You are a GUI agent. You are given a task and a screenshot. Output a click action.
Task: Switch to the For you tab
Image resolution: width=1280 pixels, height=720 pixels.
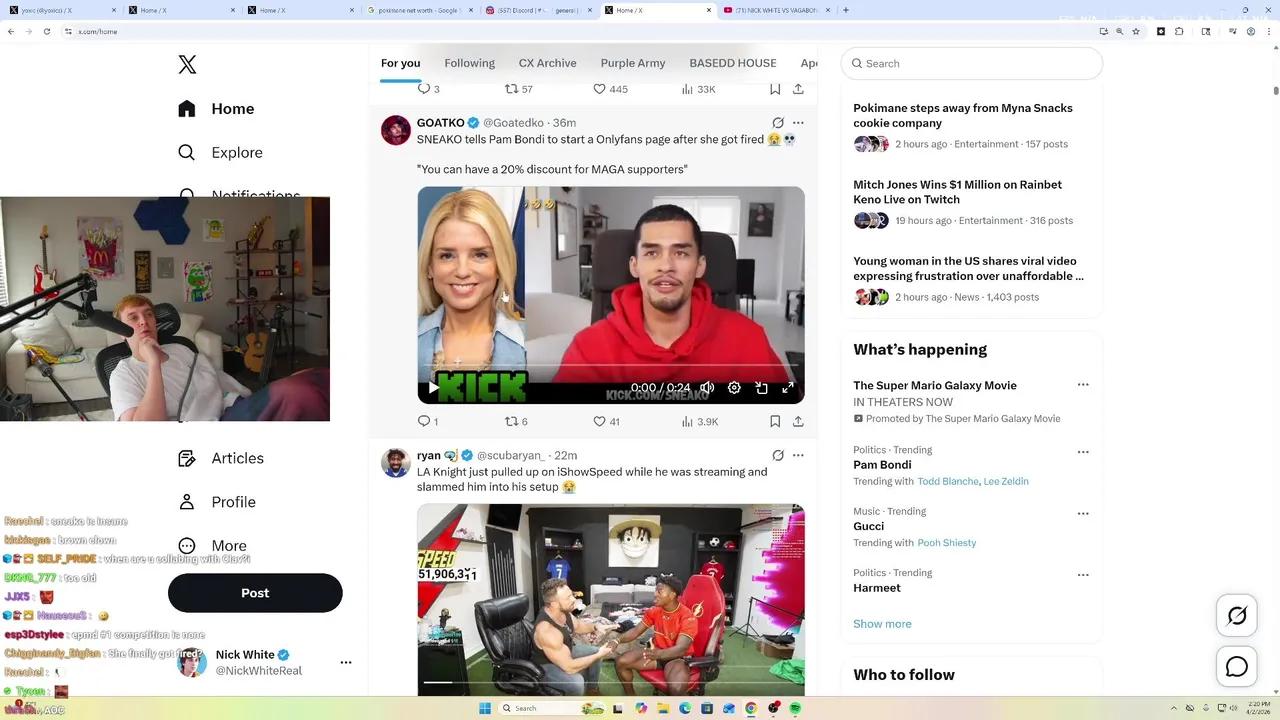[400, 63]
